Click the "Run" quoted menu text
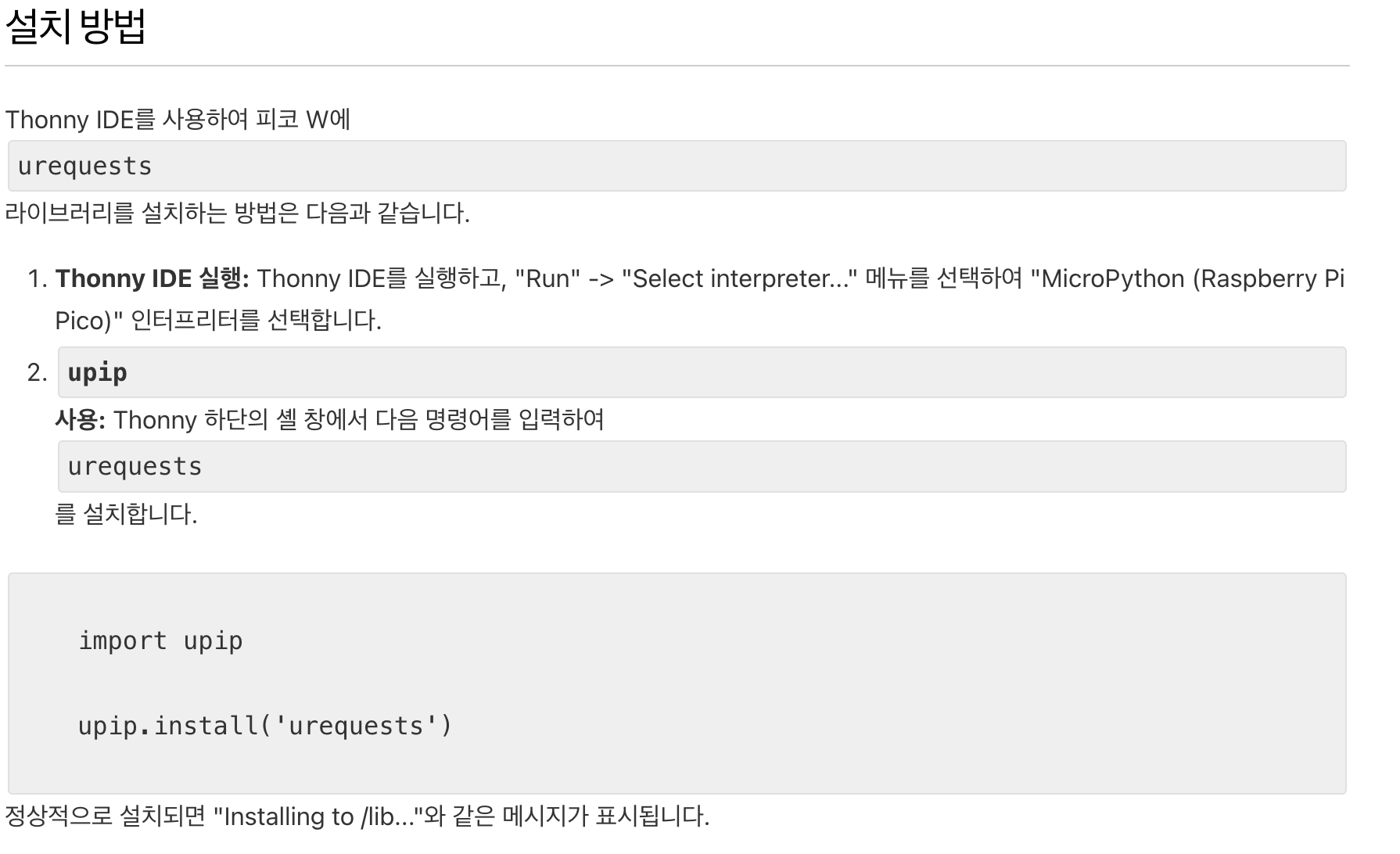The height and width of the screenshot is (854, 1400). point(547,278)
